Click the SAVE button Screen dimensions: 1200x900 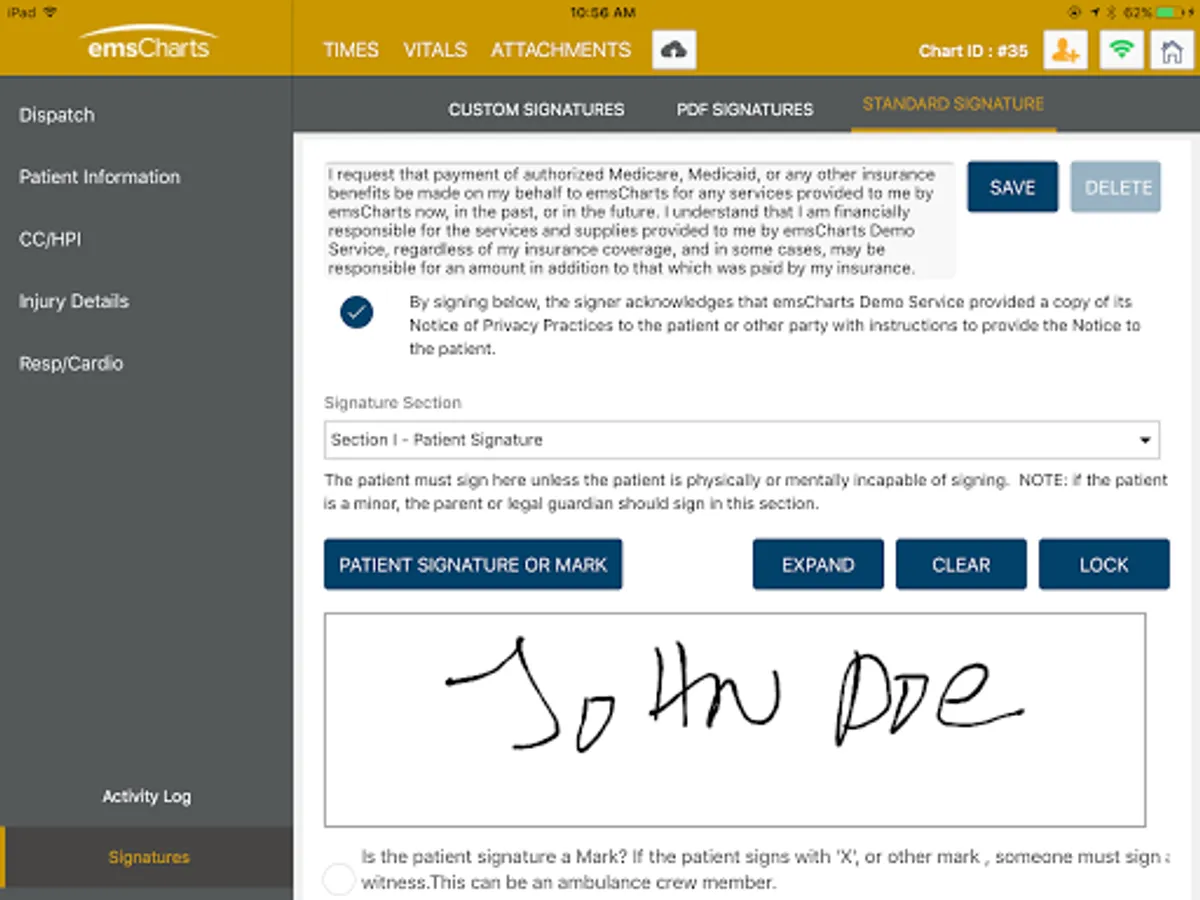(1012, 187)
